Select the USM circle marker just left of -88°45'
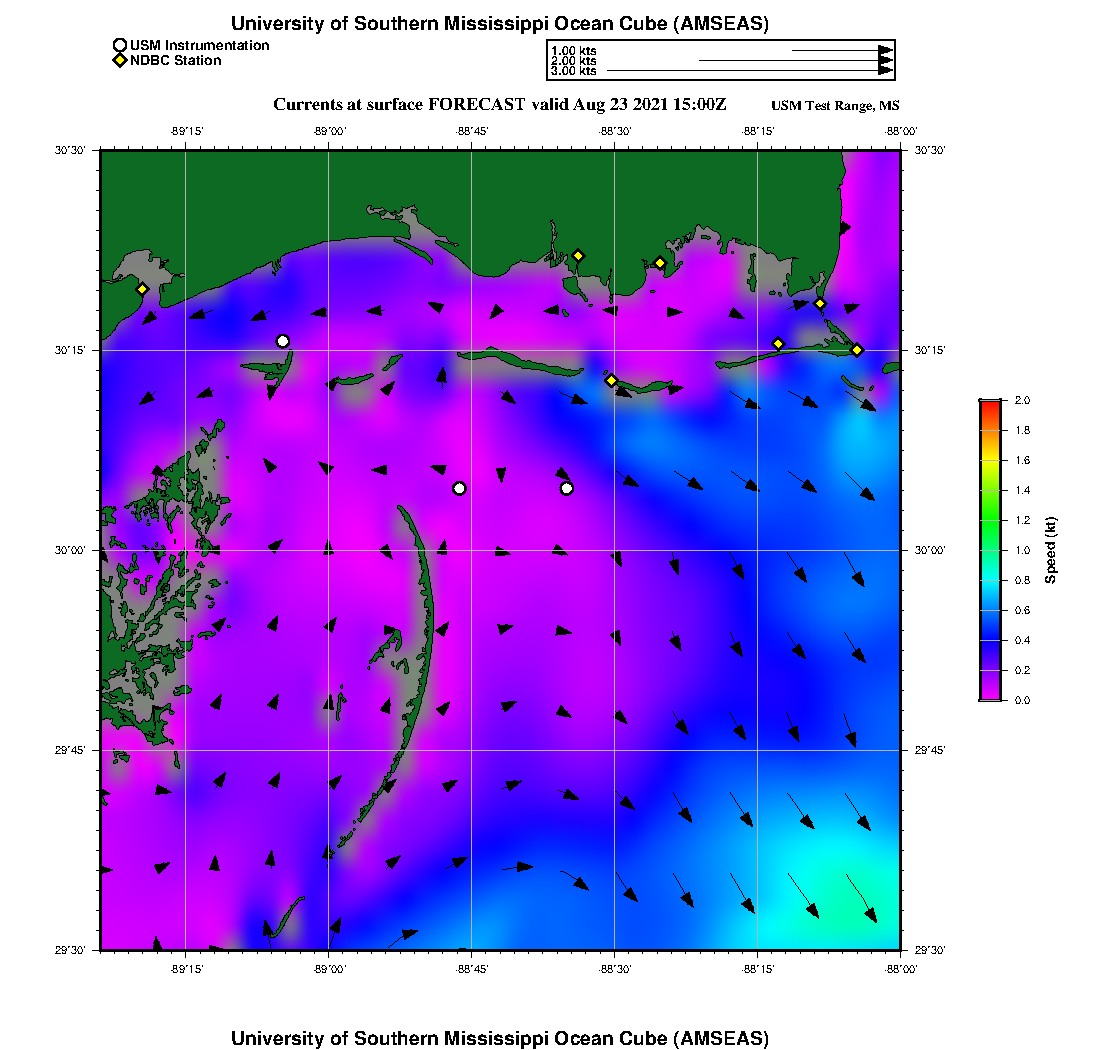The width and height of the screenshot is (1100, 1050). click(x=460, y=488)
